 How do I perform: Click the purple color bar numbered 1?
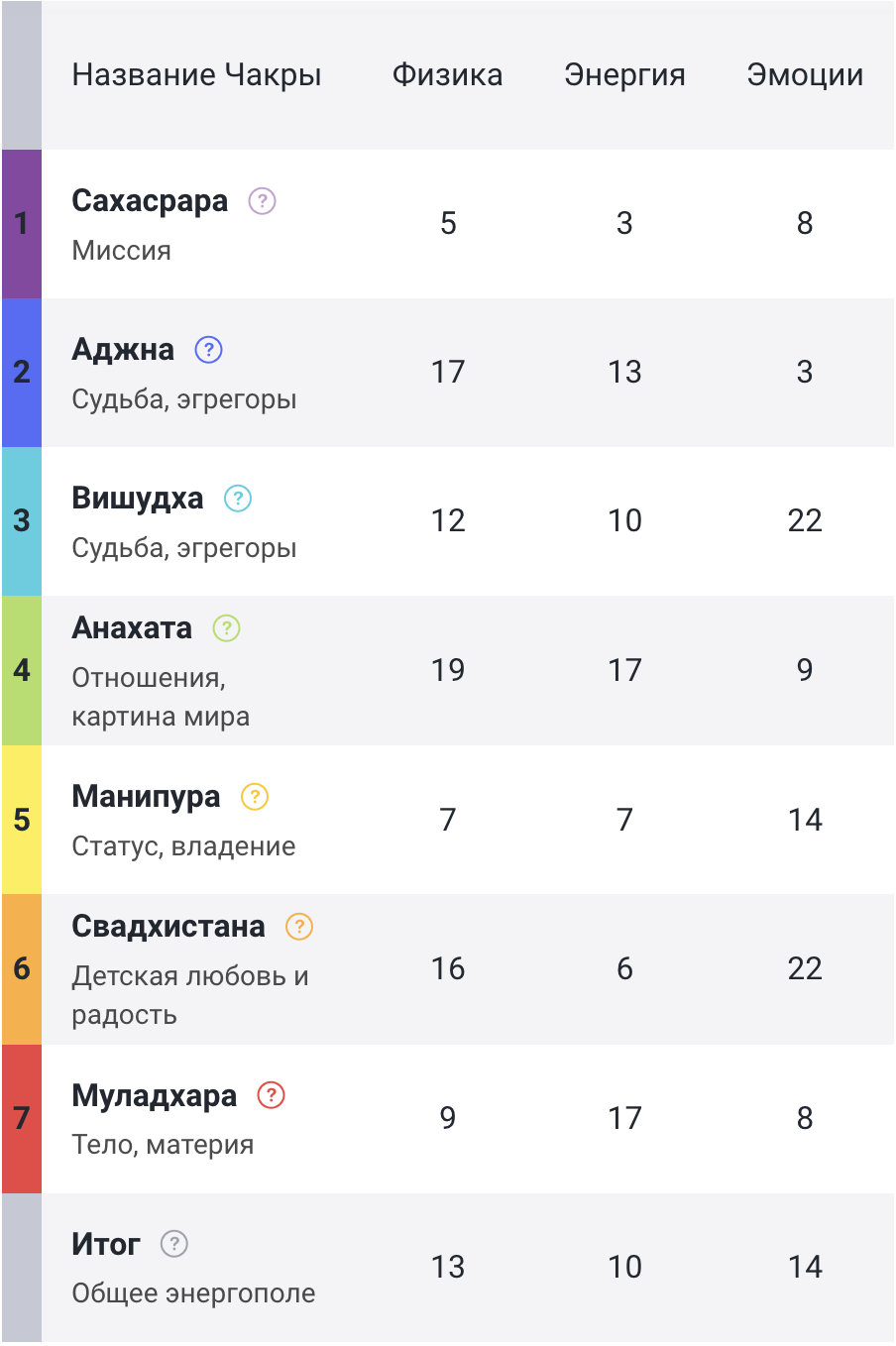pyautogui.click(x=22, y=224)
